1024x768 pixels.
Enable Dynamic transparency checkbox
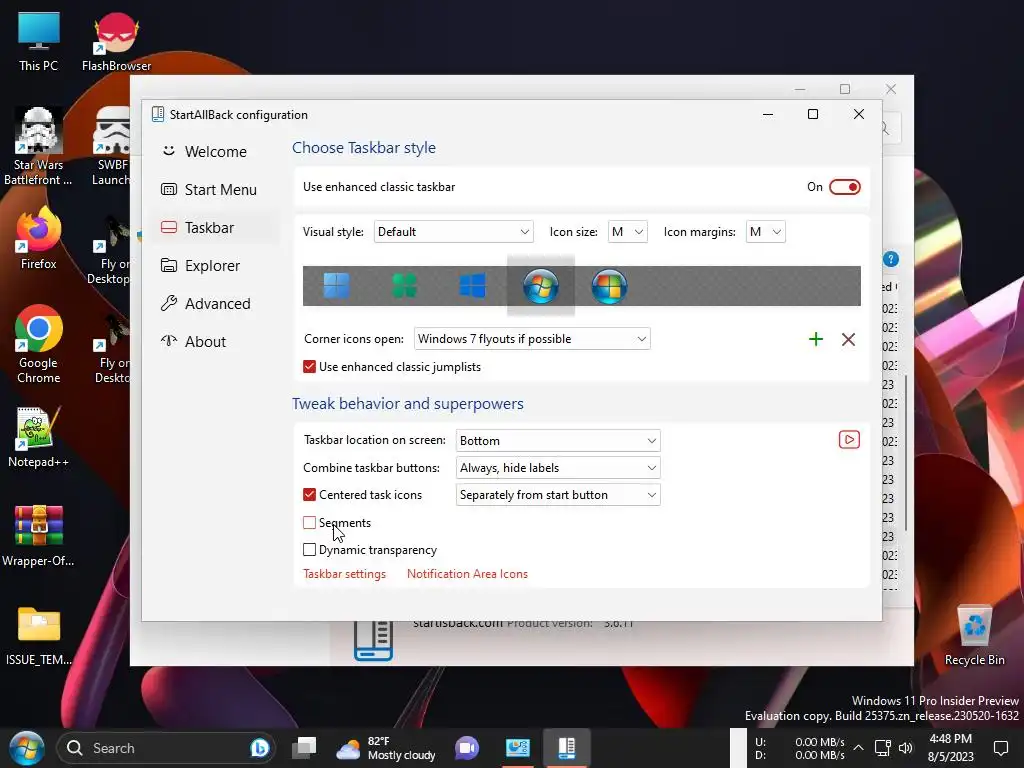click(x=310, y=550)
